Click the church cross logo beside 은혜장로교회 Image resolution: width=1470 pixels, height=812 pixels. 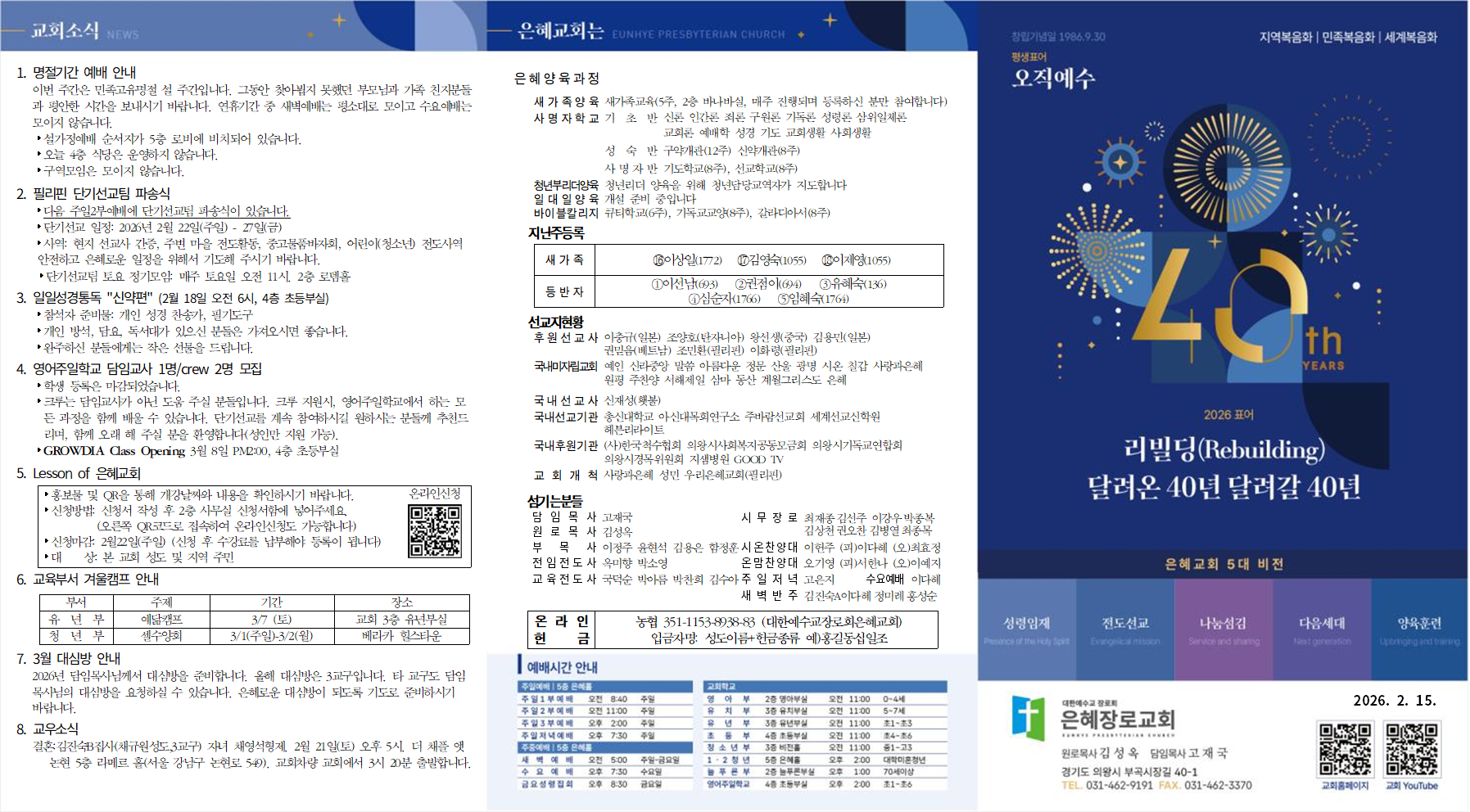point(1028,718)
